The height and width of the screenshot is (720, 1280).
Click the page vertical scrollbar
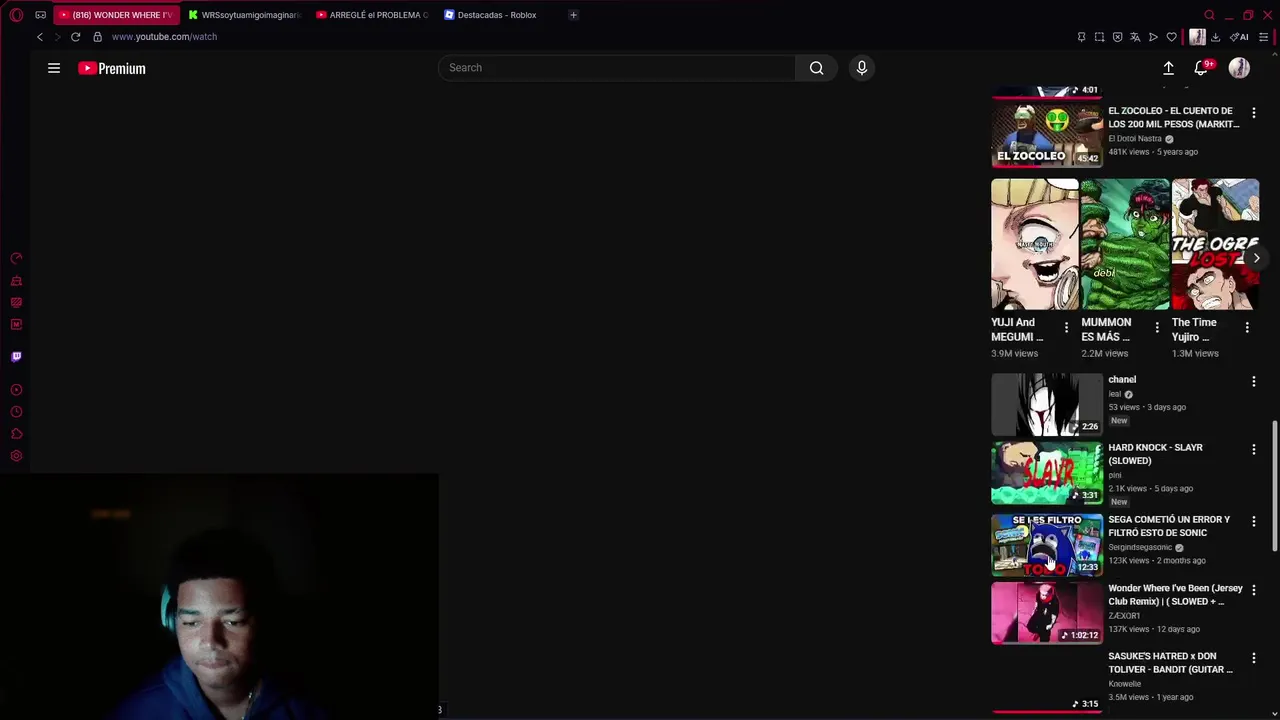1274,485
